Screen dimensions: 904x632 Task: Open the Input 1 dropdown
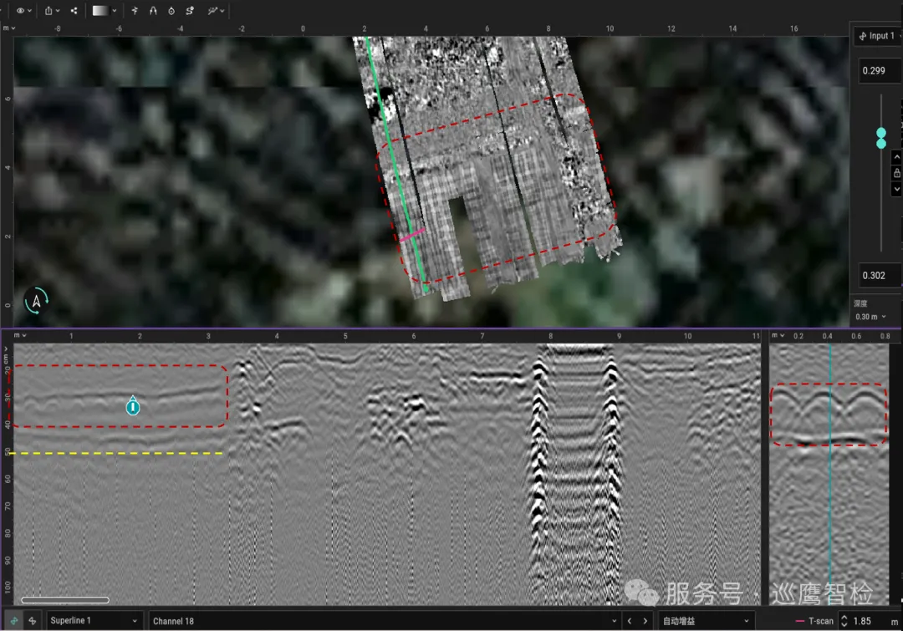coord(877,36)
